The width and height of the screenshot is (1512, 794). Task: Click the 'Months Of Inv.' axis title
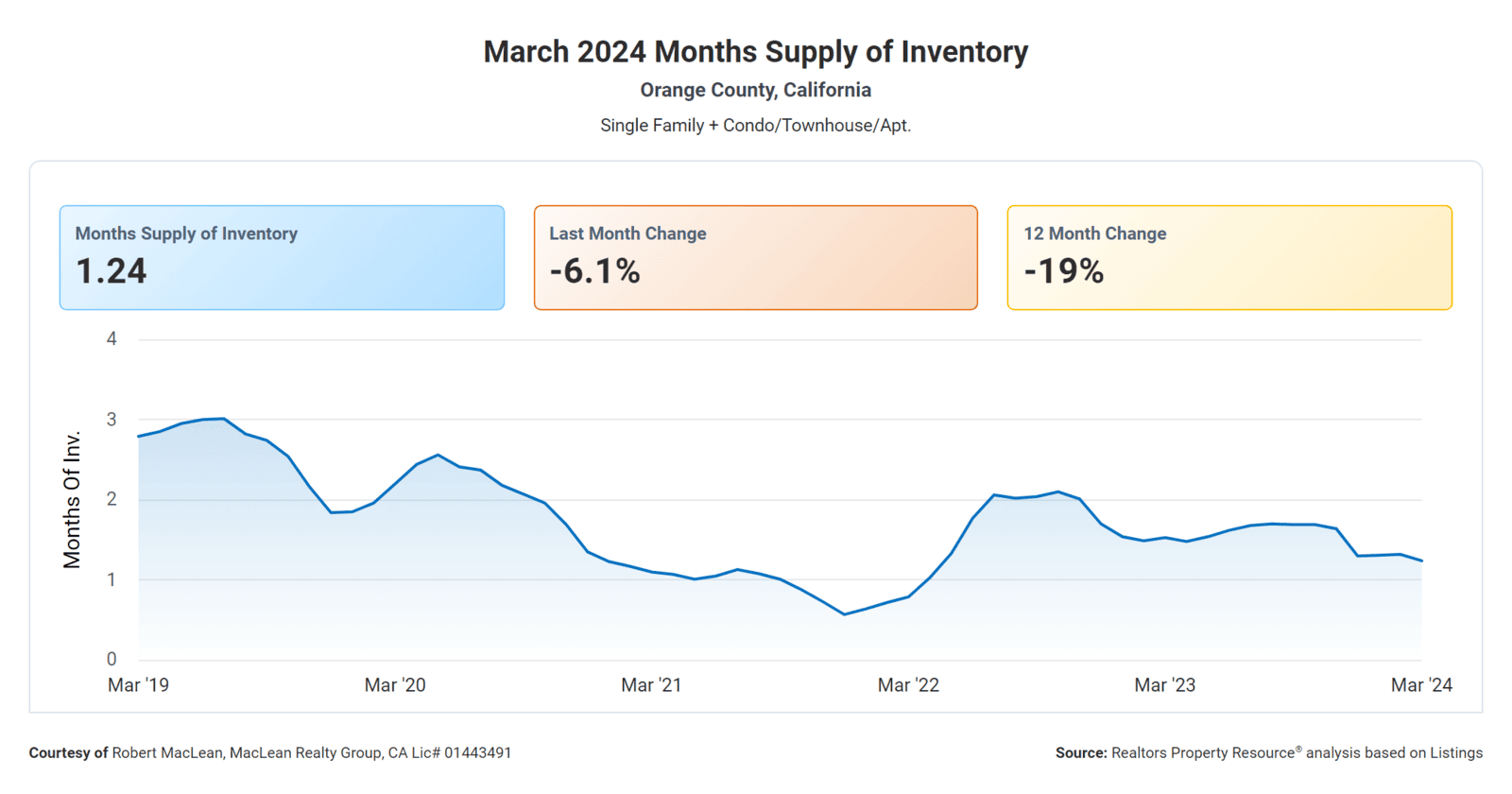pos(72,500)
